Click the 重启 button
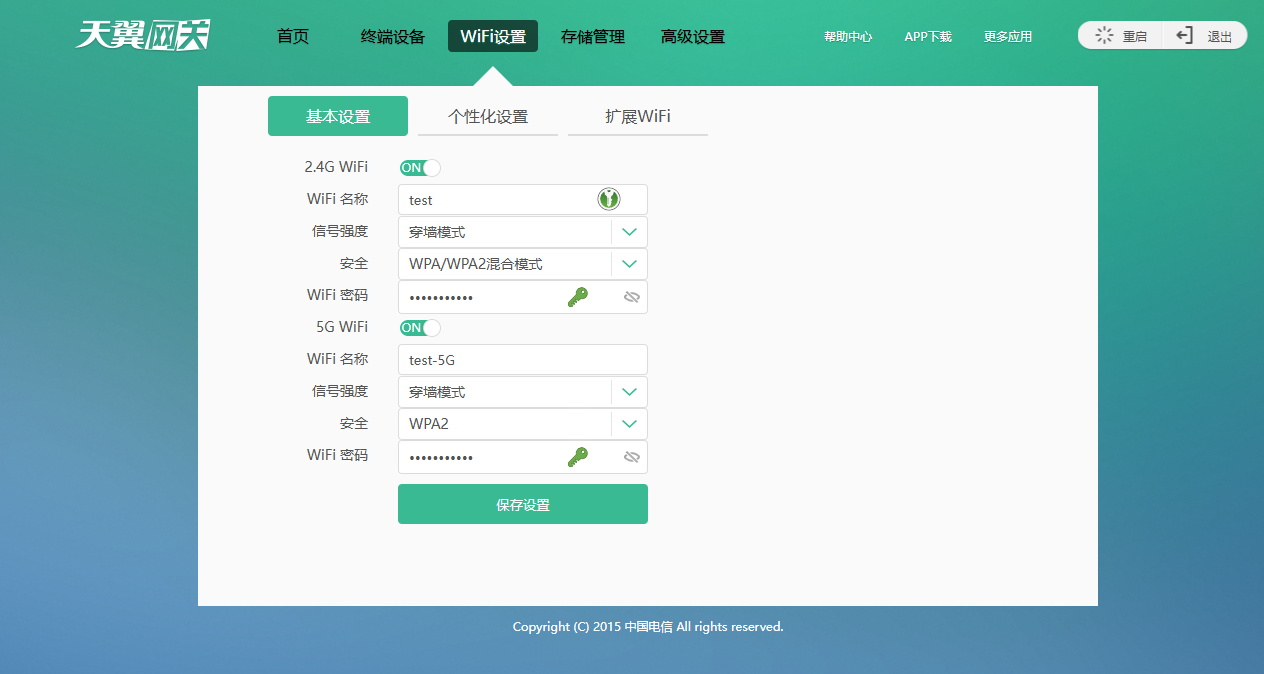Image resolution: width=1264 pixels, height=674 pixels. [1121, 36]
